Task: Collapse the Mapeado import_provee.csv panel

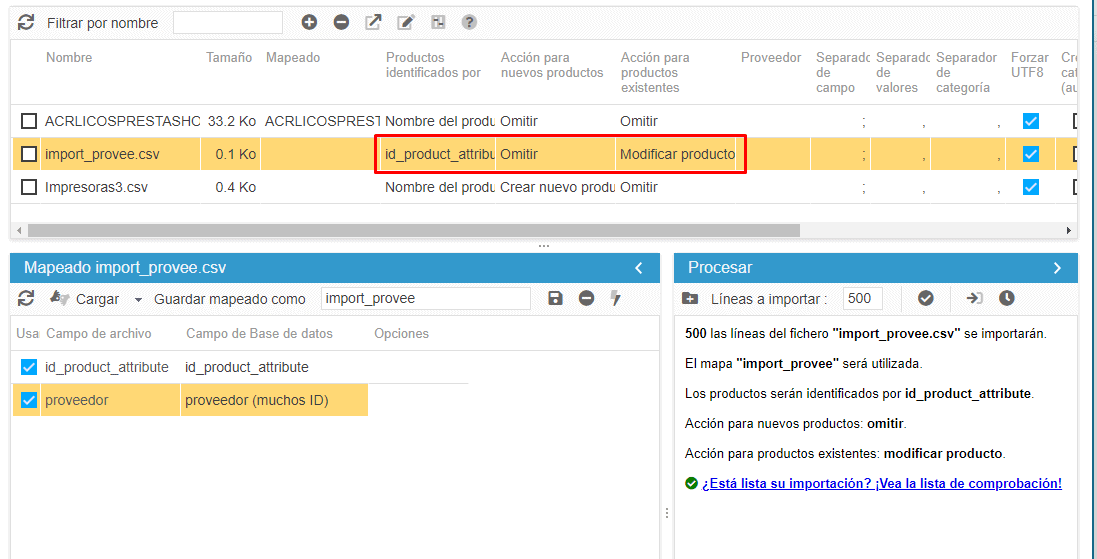Action: coord(640,268)
